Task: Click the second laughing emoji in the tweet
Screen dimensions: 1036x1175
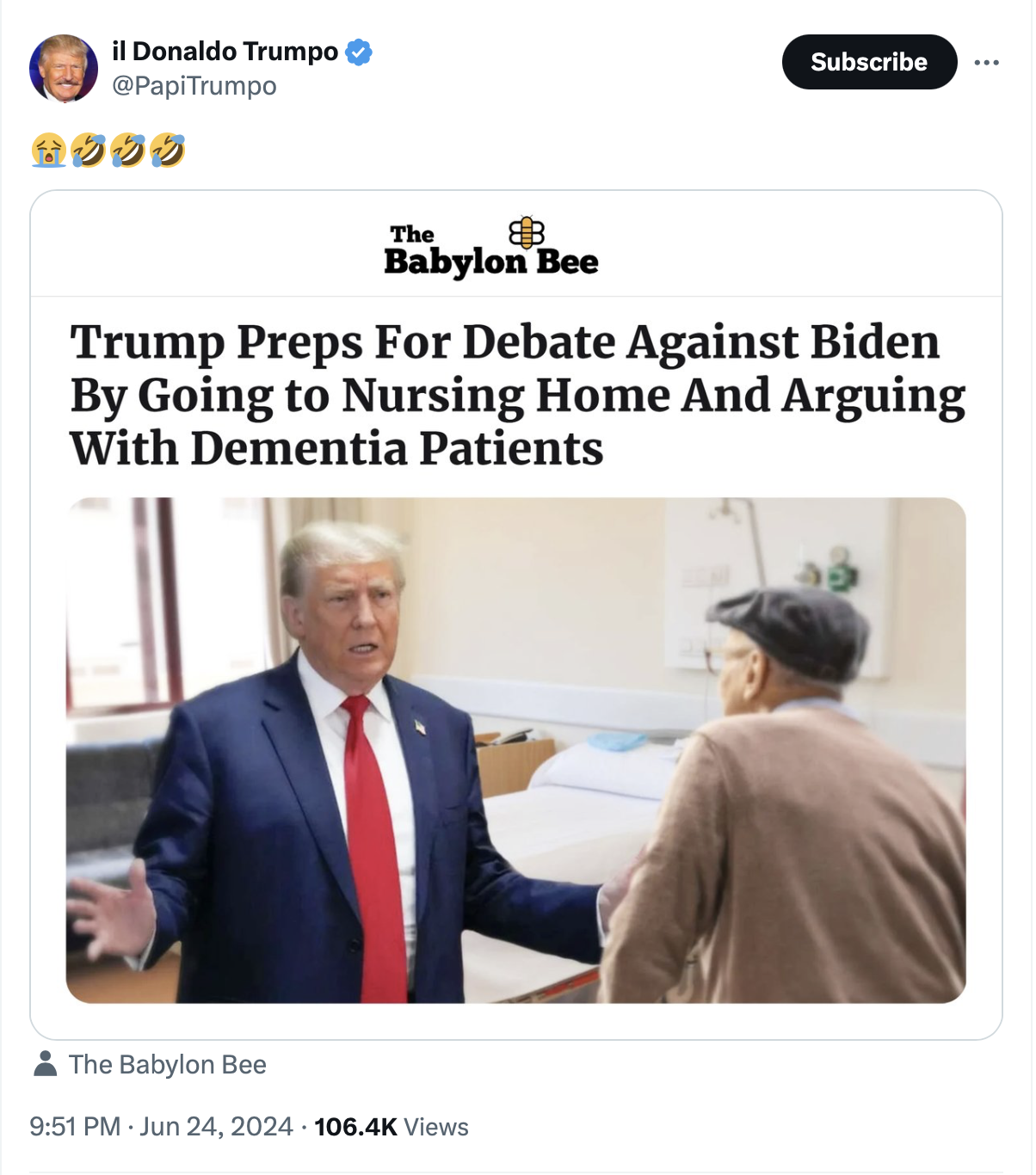Action: 128,150
